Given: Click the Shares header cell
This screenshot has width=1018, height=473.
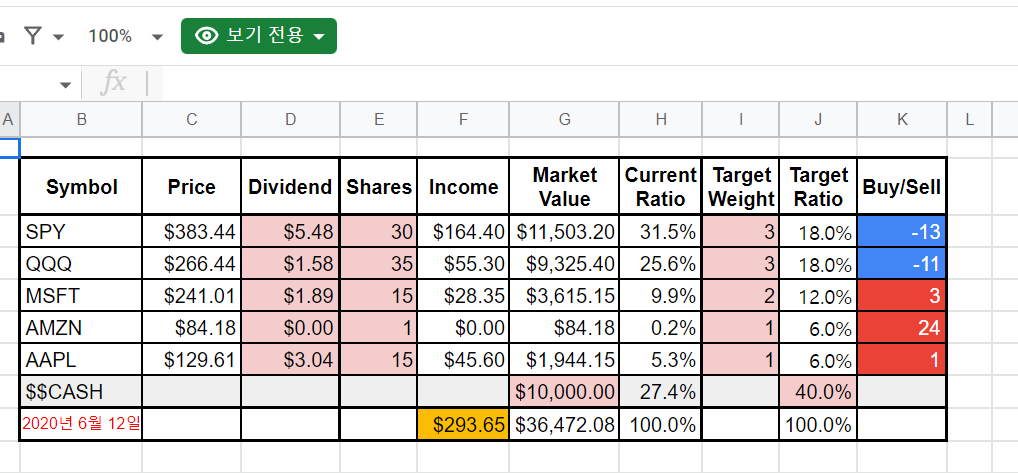Looking at the screenshot, I should (x=379, y=186).
